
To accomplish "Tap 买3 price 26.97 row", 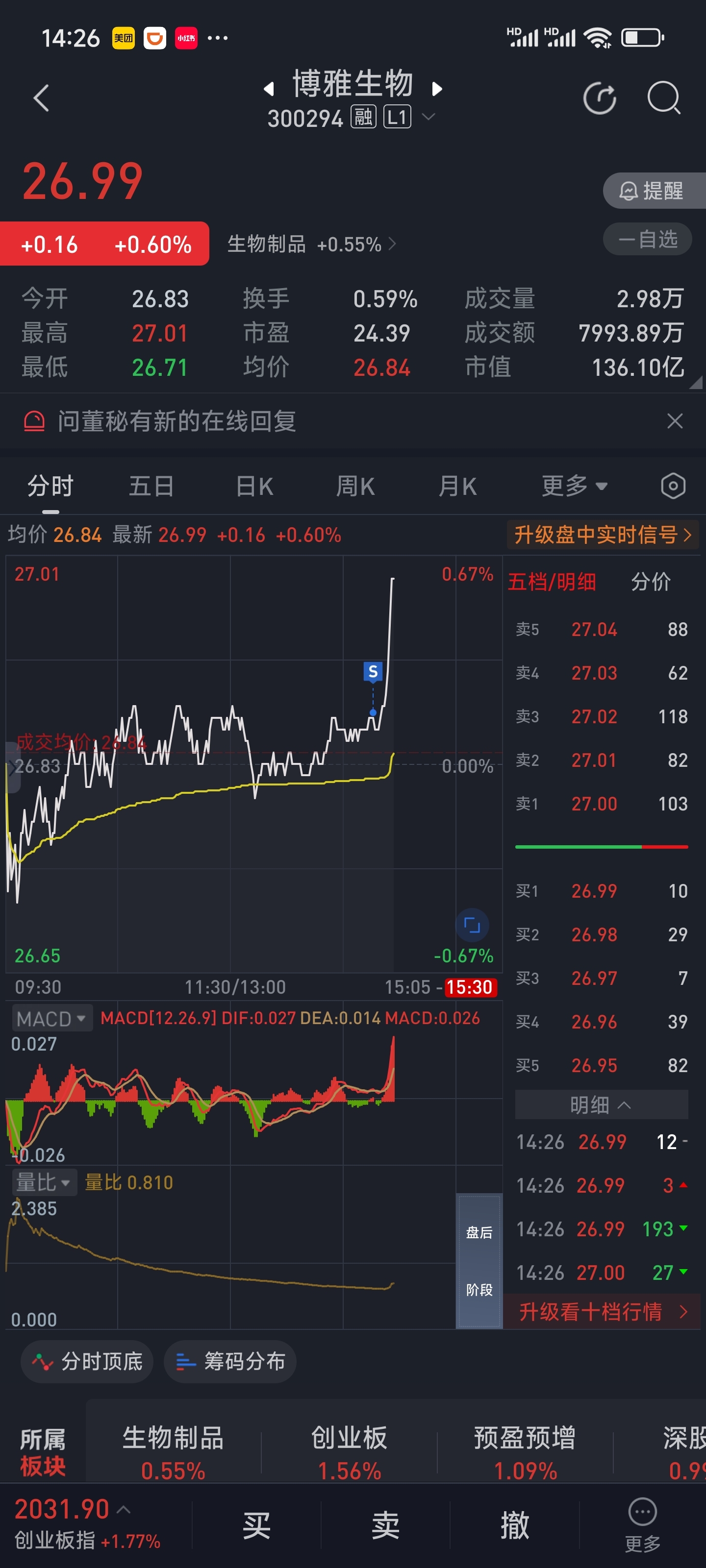I will pyautogui.click(x=602, y=978).
